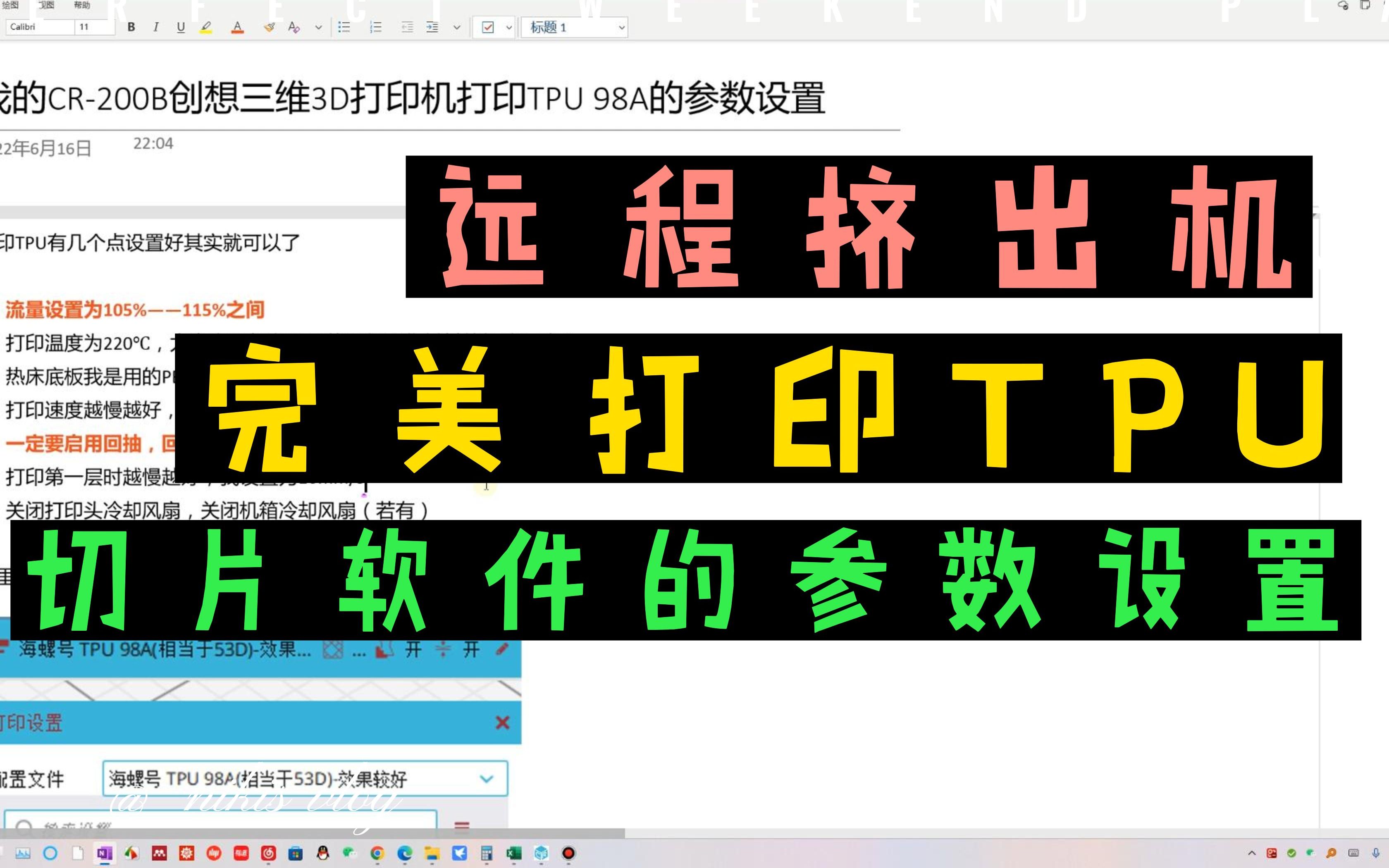Click the support icon in Cura bar

[384, 651]
